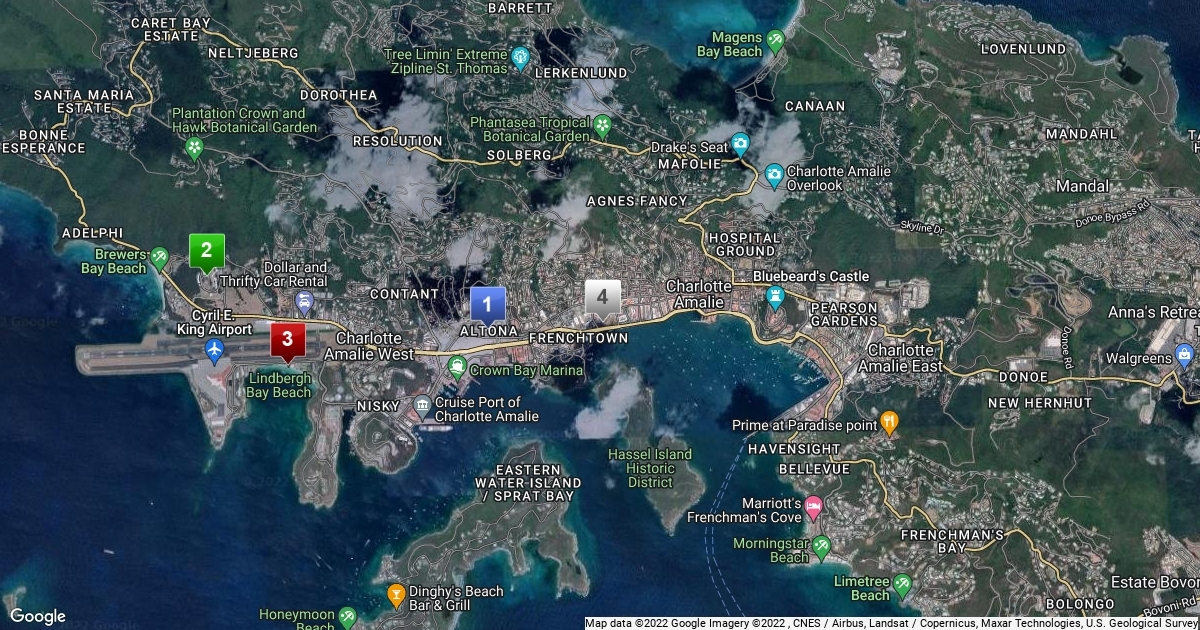
Task: Open the Bluebeard's Castle landmark icon
Action: click(775, 297)
